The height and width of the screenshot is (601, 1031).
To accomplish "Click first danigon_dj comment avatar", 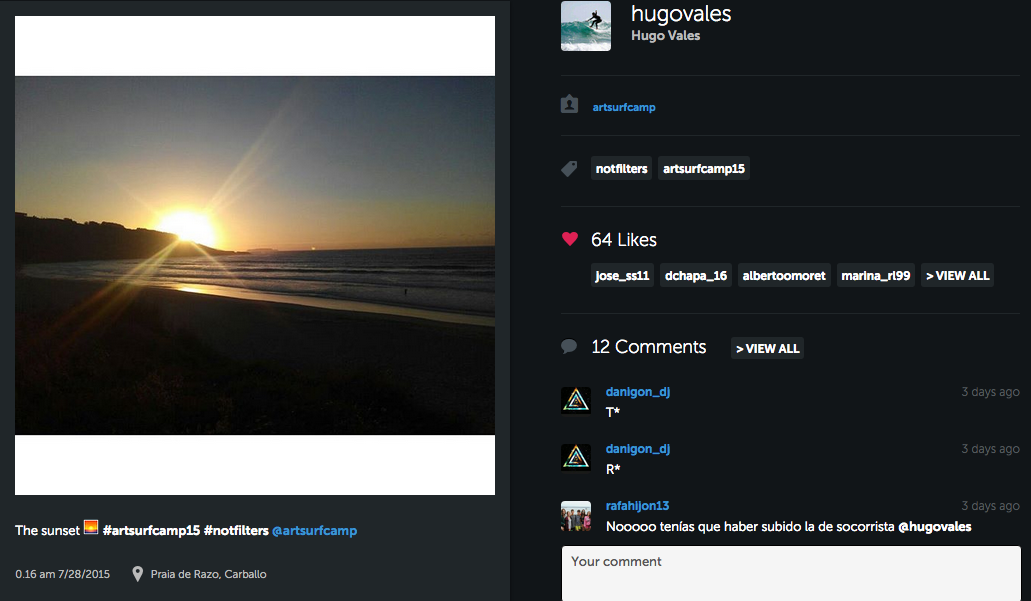I will tap(576, 401).
